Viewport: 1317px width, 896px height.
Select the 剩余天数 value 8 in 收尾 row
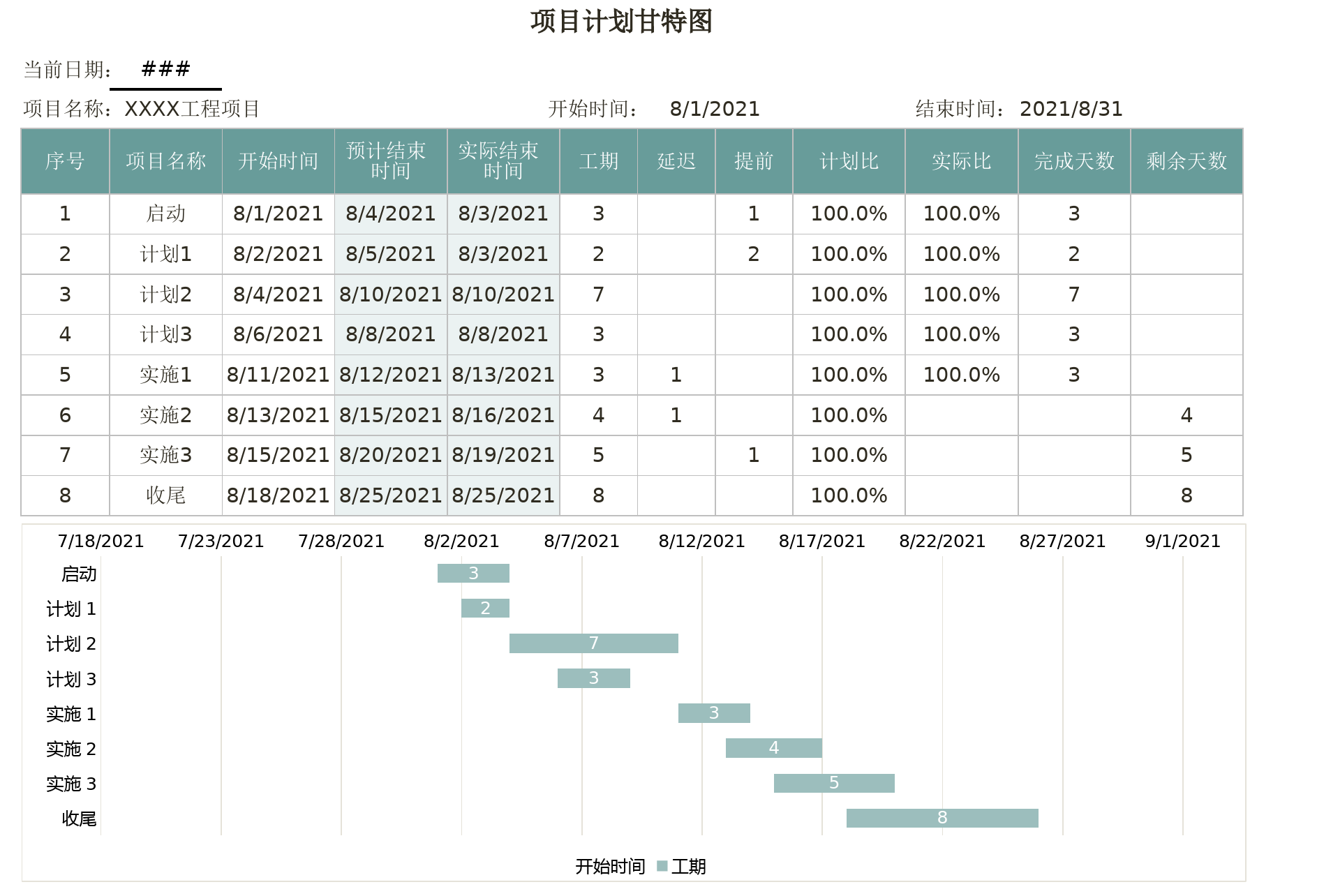tap(1186, 495)
